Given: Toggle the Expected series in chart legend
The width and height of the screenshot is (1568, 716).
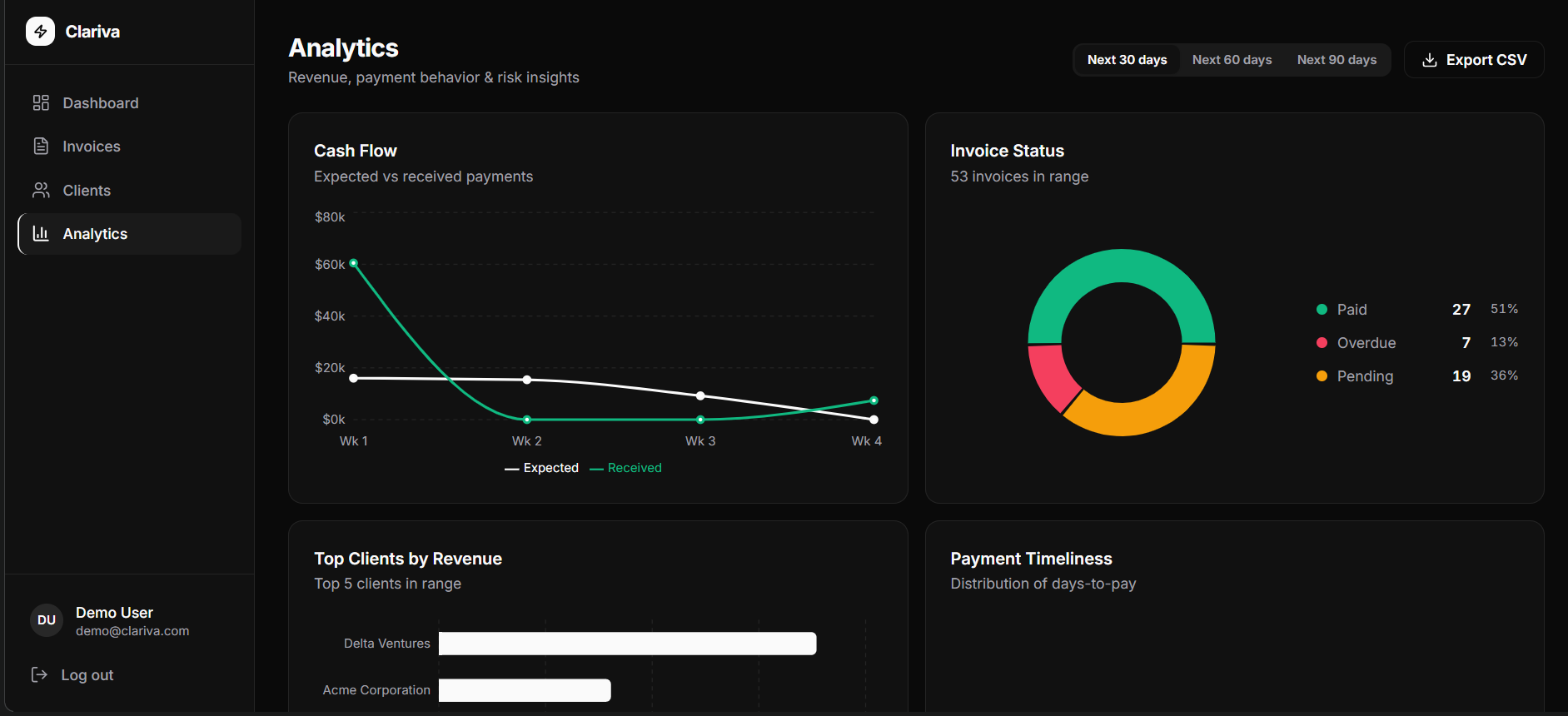Looking at the screenshot, I should point(541,468).
